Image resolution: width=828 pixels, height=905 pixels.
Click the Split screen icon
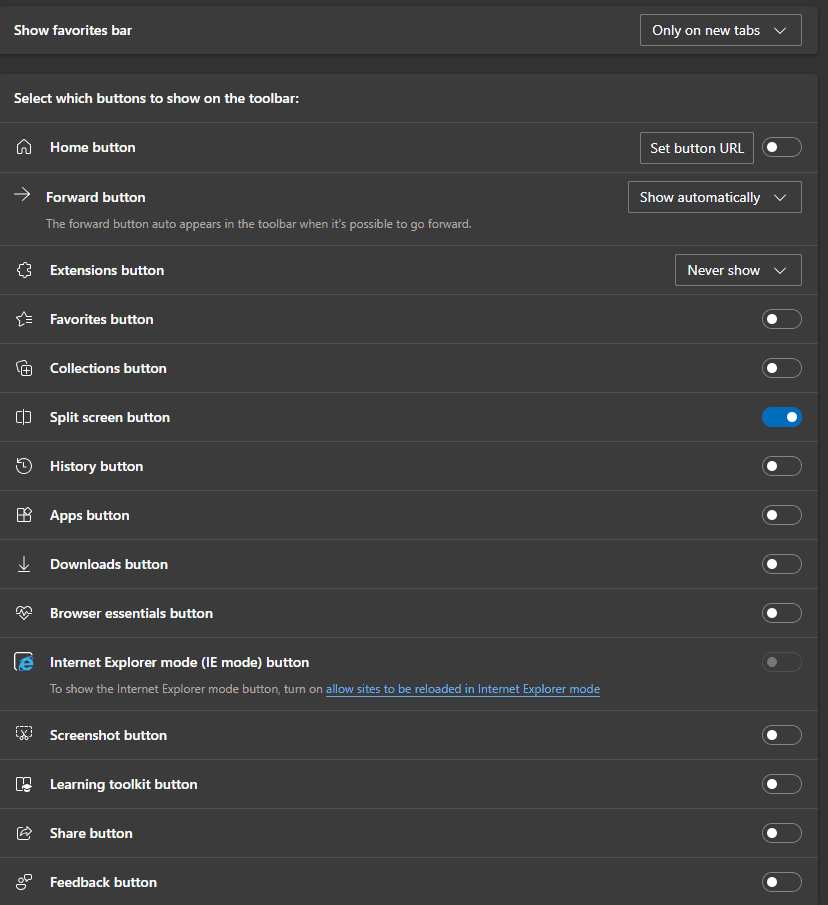point(25,417)
